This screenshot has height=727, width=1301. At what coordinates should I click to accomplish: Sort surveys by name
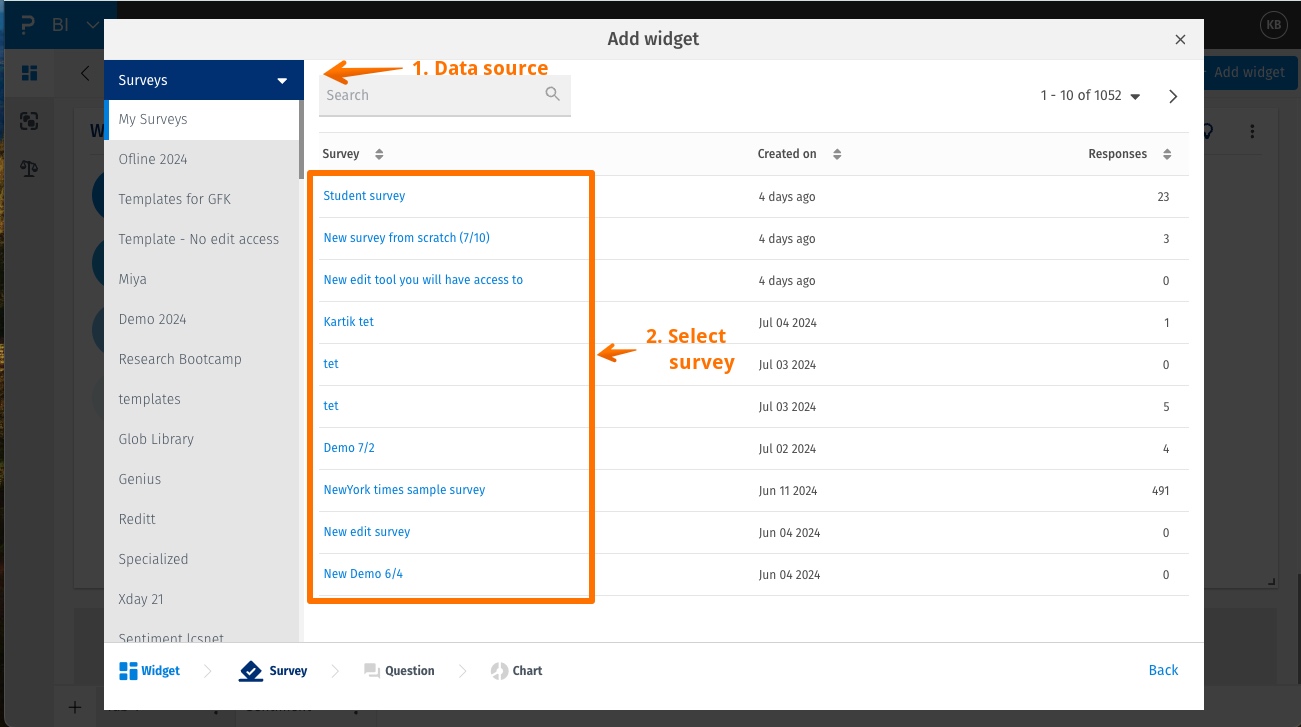click(x=379, y=154)
